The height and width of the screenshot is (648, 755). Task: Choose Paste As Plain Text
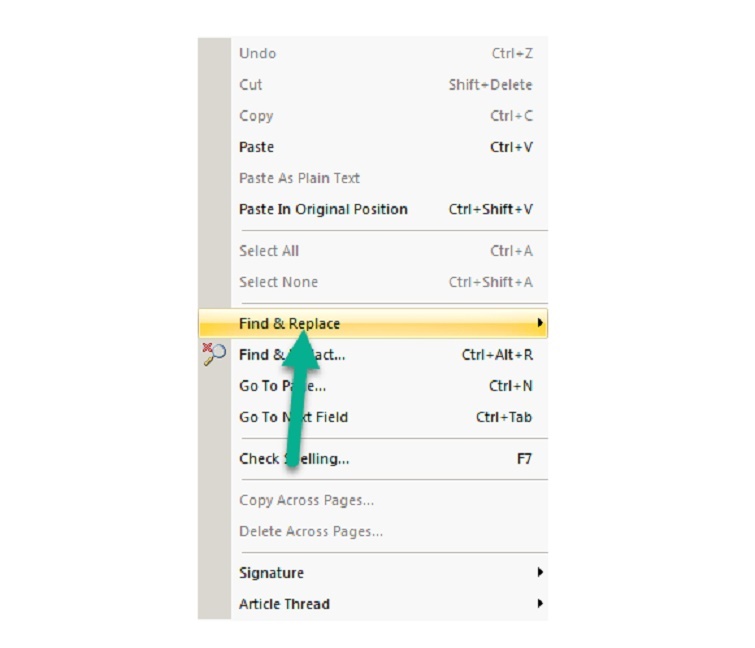click(299, 178)
